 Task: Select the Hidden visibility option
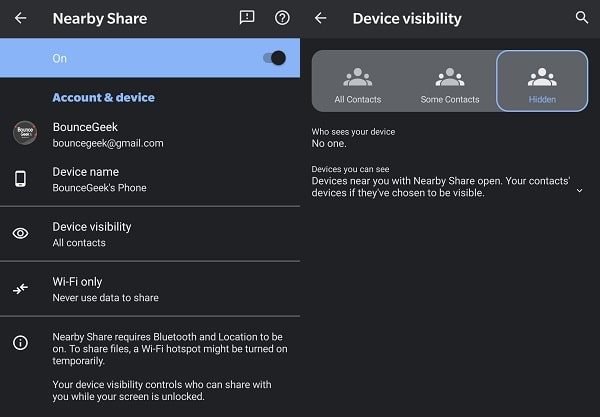542,81
